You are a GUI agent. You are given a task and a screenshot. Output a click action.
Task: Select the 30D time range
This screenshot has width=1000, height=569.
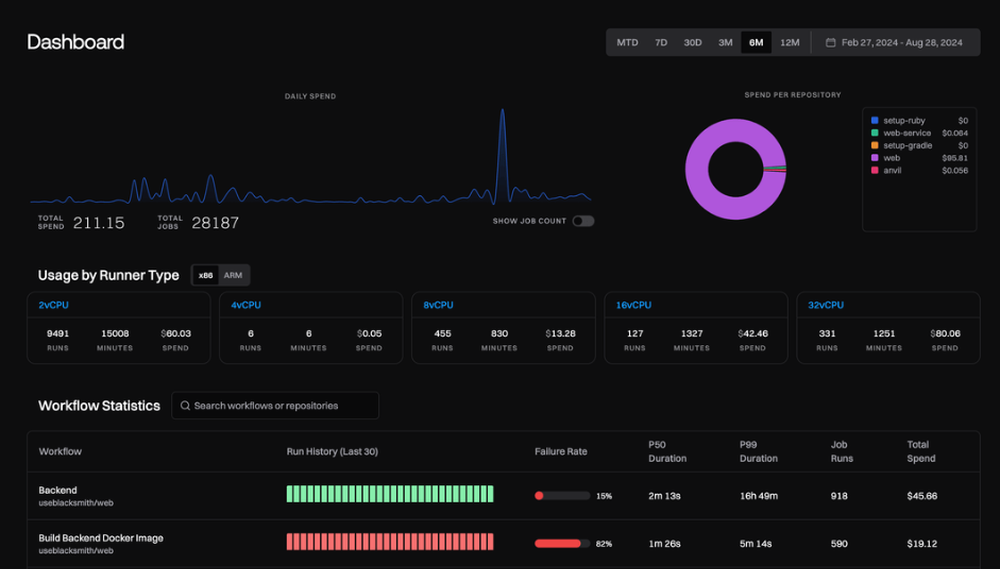tap(693, 43)
